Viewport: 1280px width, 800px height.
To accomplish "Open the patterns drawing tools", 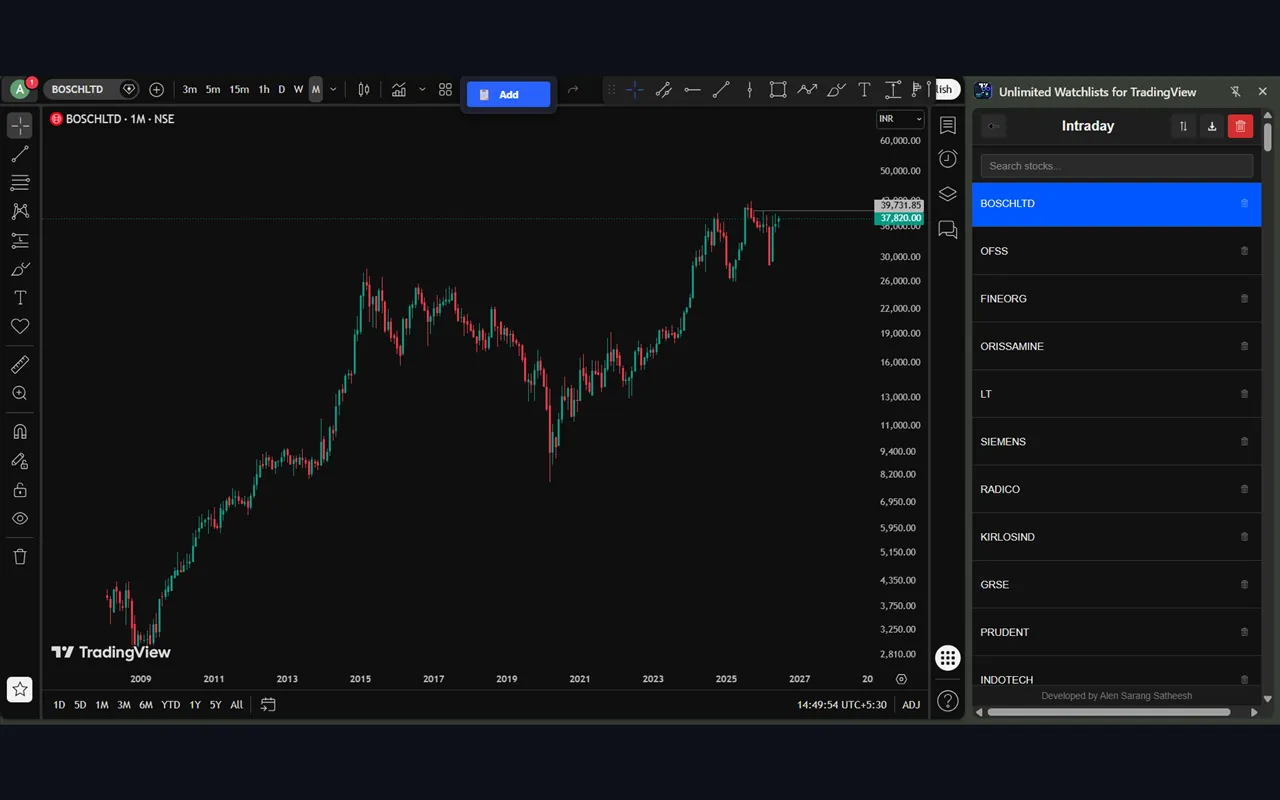I will 20,211.
